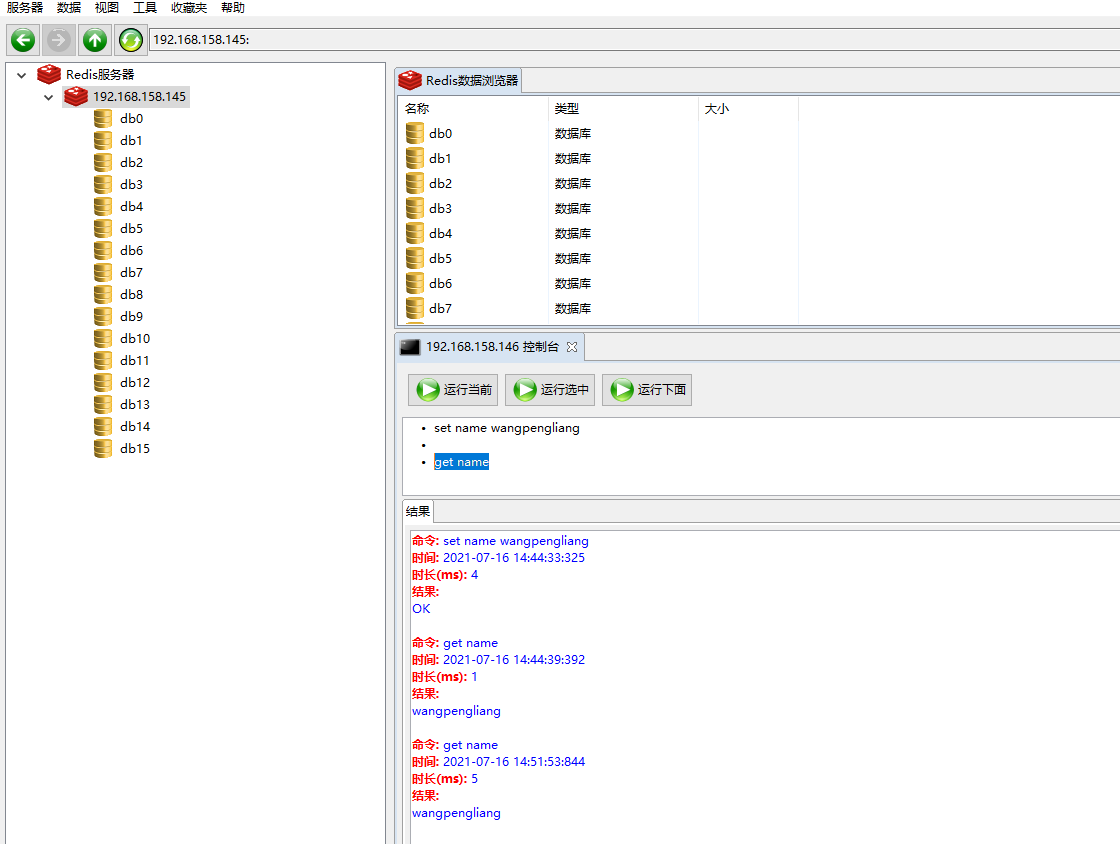Sort by the 大小 column header
The width and height of the screenshot is (1120, 844).
point(748,109)
